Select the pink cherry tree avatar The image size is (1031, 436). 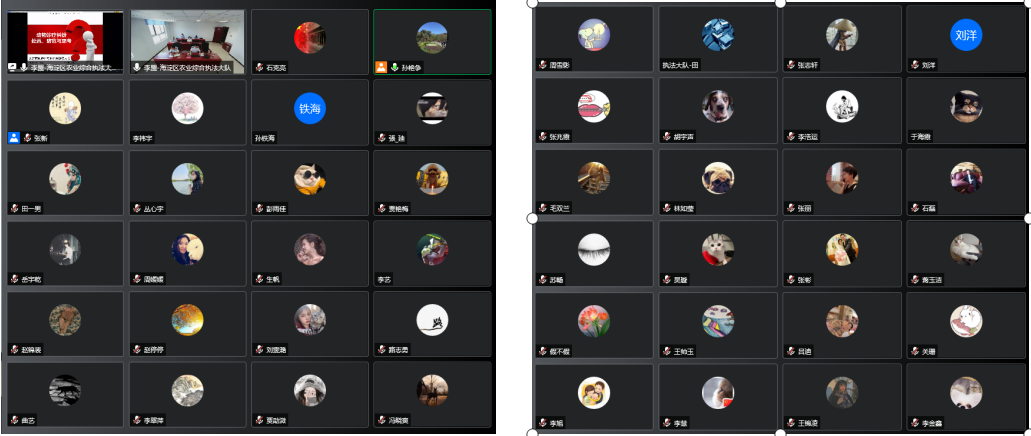pyautogui.click(x=187, y=109)
